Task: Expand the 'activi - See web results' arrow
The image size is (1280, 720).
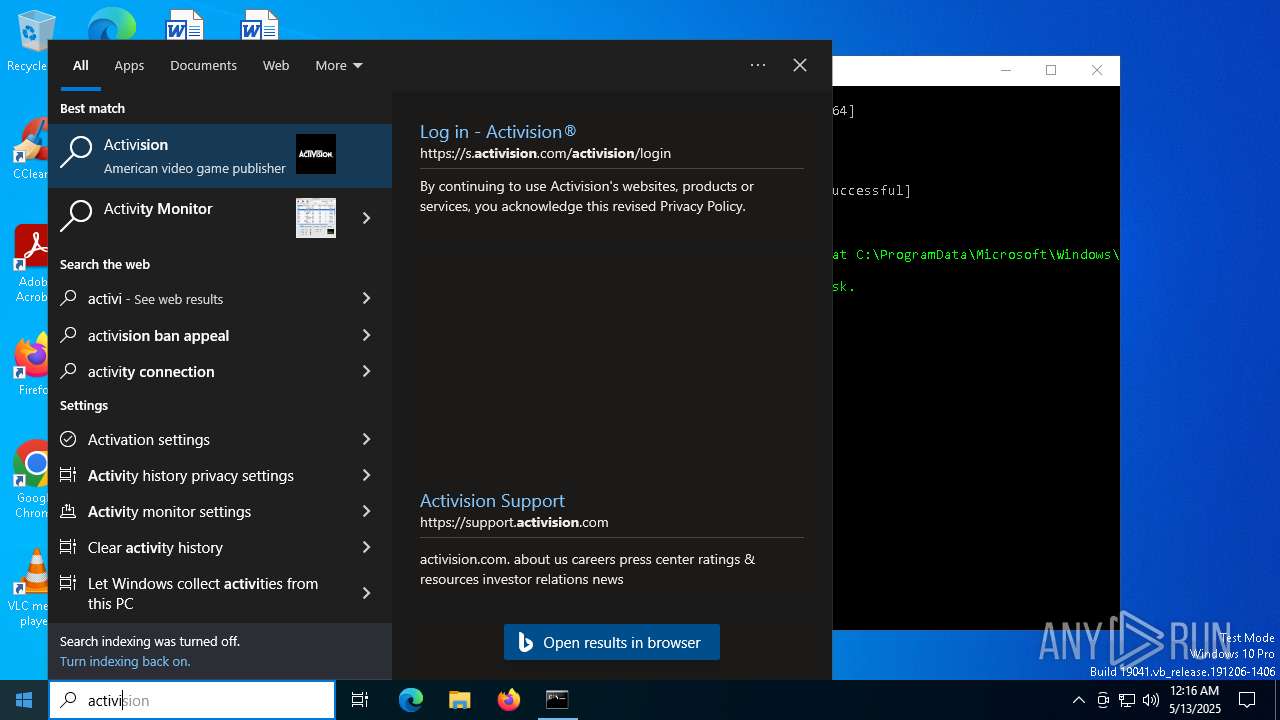Action: (x=366, y=298)
